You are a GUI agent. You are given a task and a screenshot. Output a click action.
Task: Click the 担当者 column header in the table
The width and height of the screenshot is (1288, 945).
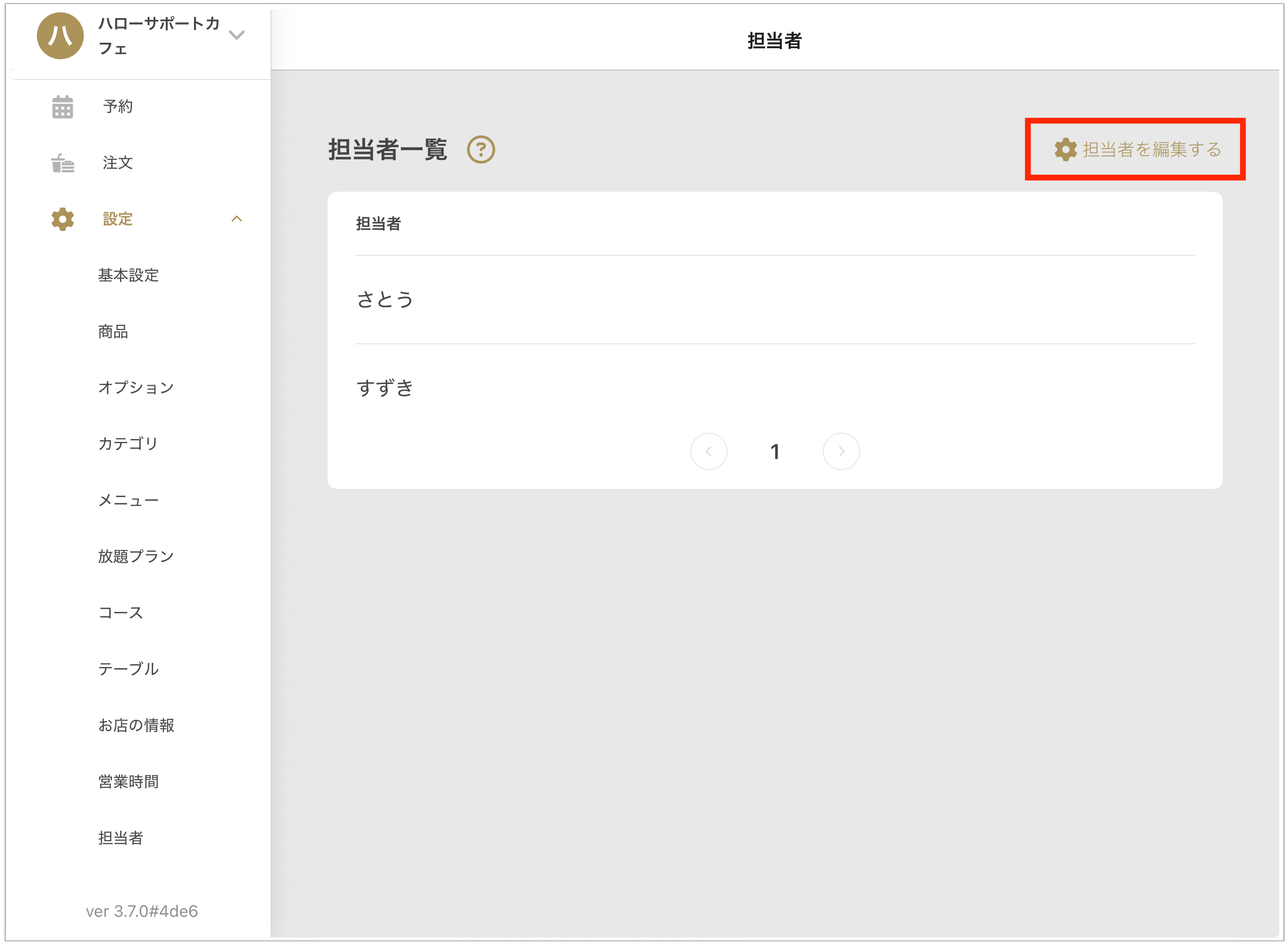click(x=379, y=223)
